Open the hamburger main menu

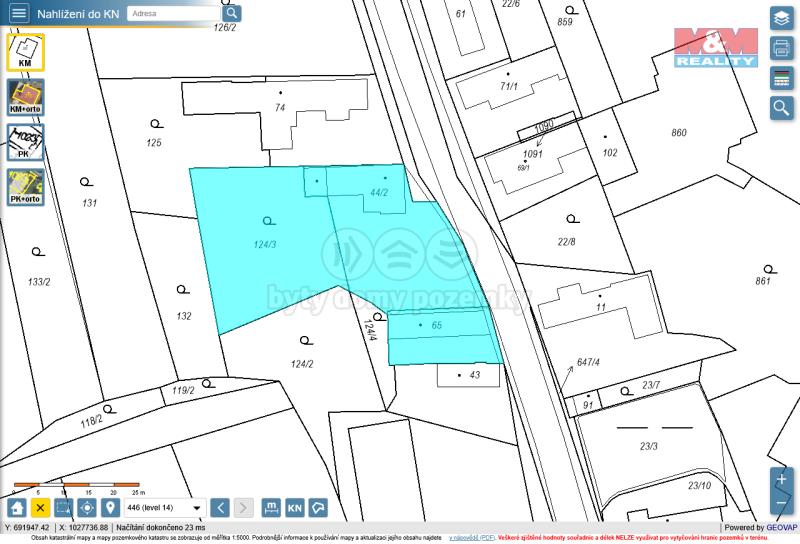[x=19, y=14]
